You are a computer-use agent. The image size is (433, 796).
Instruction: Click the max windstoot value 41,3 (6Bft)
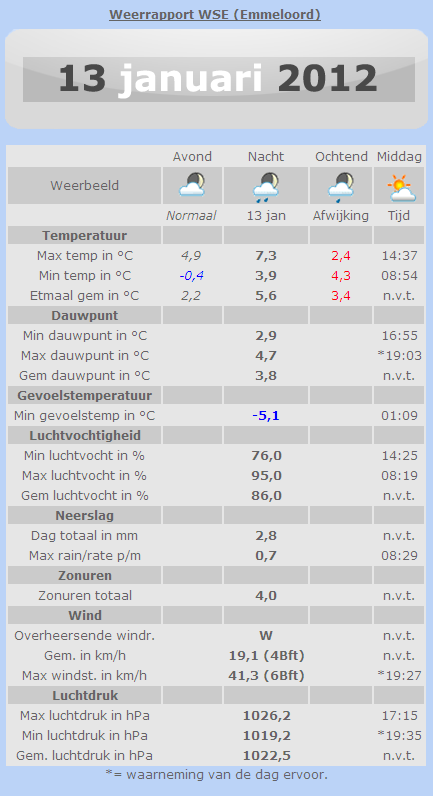(266, 675)
